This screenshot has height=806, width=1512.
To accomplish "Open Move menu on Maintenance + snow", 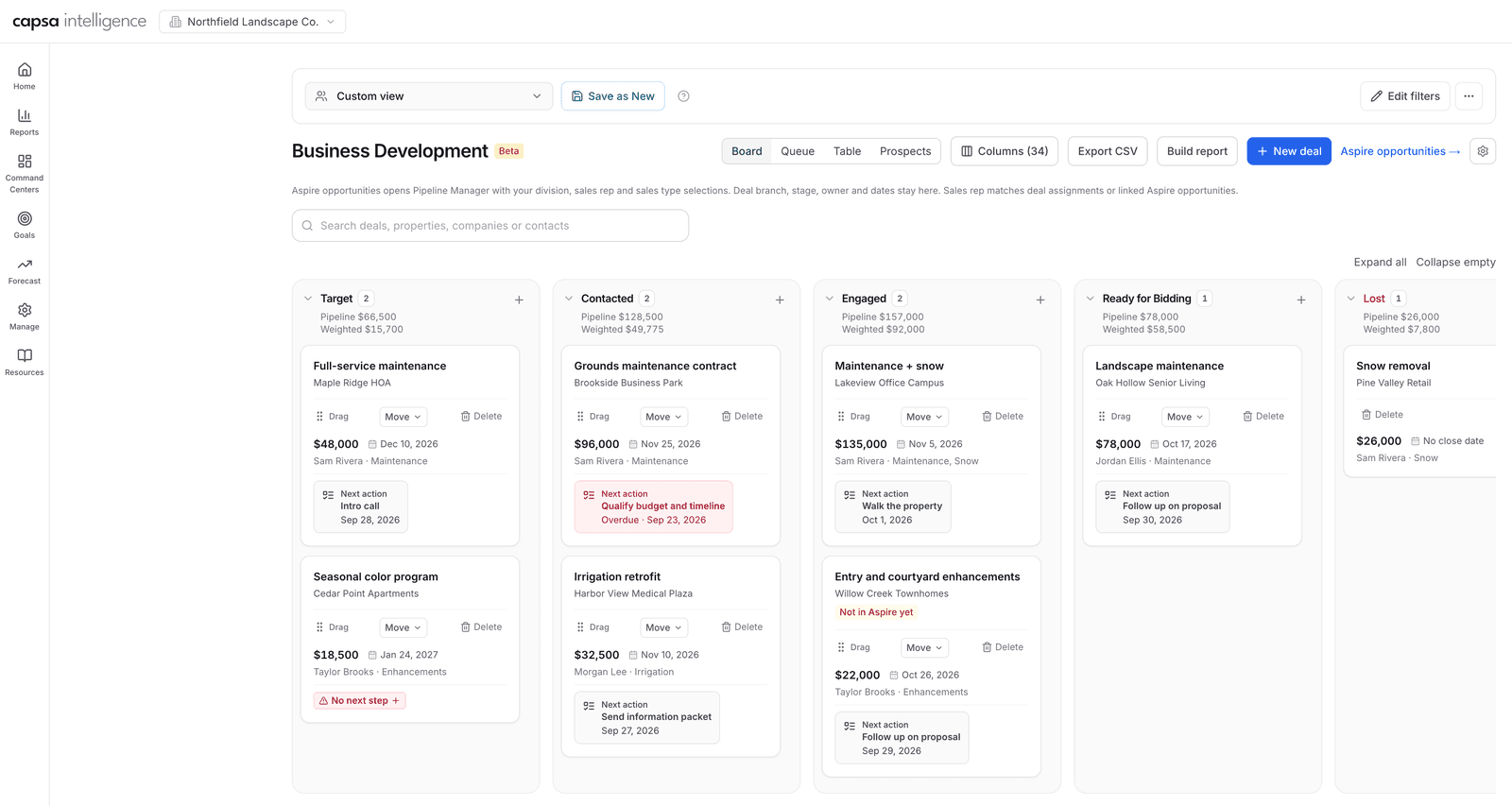I will click(x=925, y=417).
